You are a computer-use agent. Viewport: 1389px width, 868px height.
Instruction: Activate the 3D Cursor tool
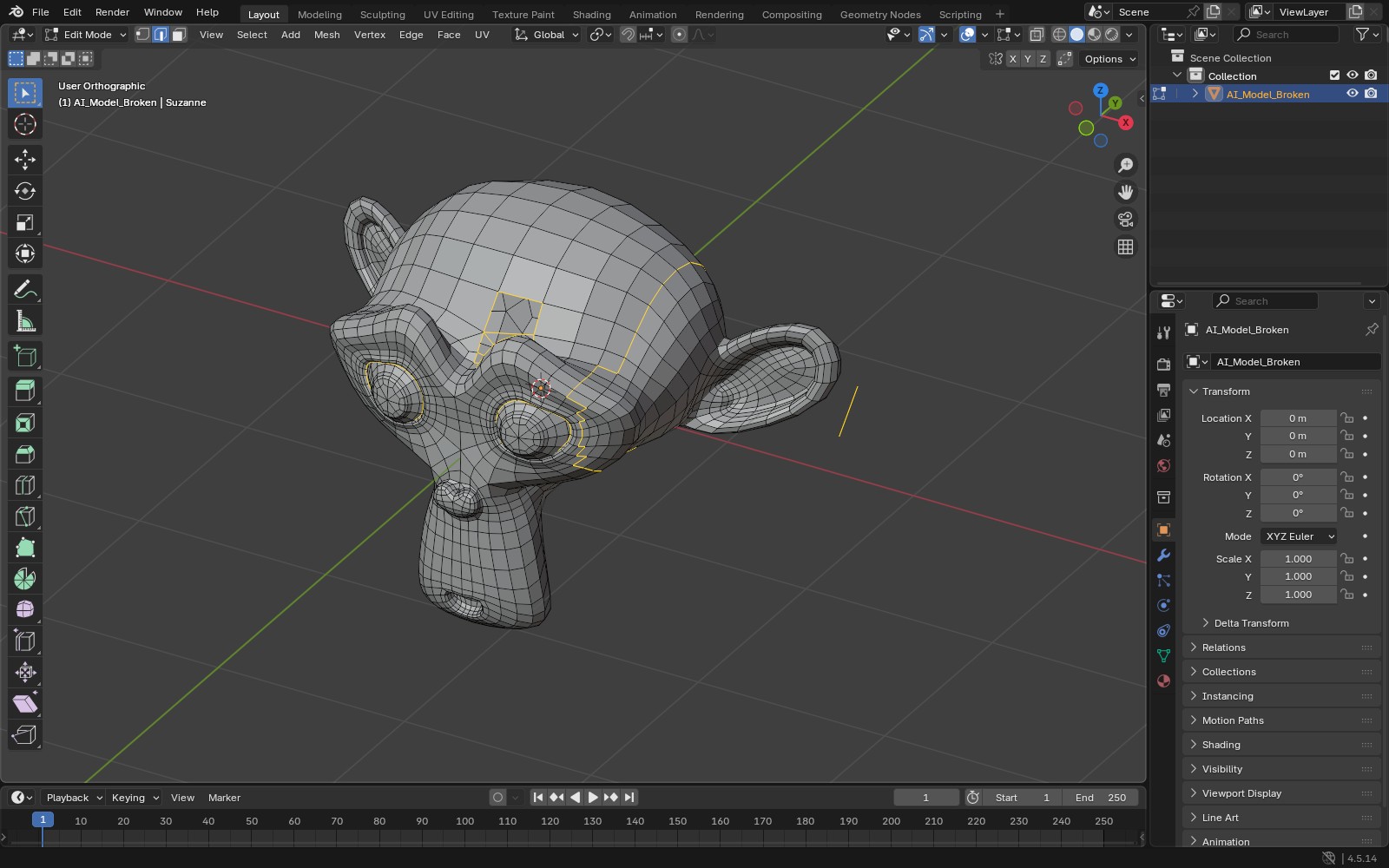pyautogui.click(x=25, y=124)
